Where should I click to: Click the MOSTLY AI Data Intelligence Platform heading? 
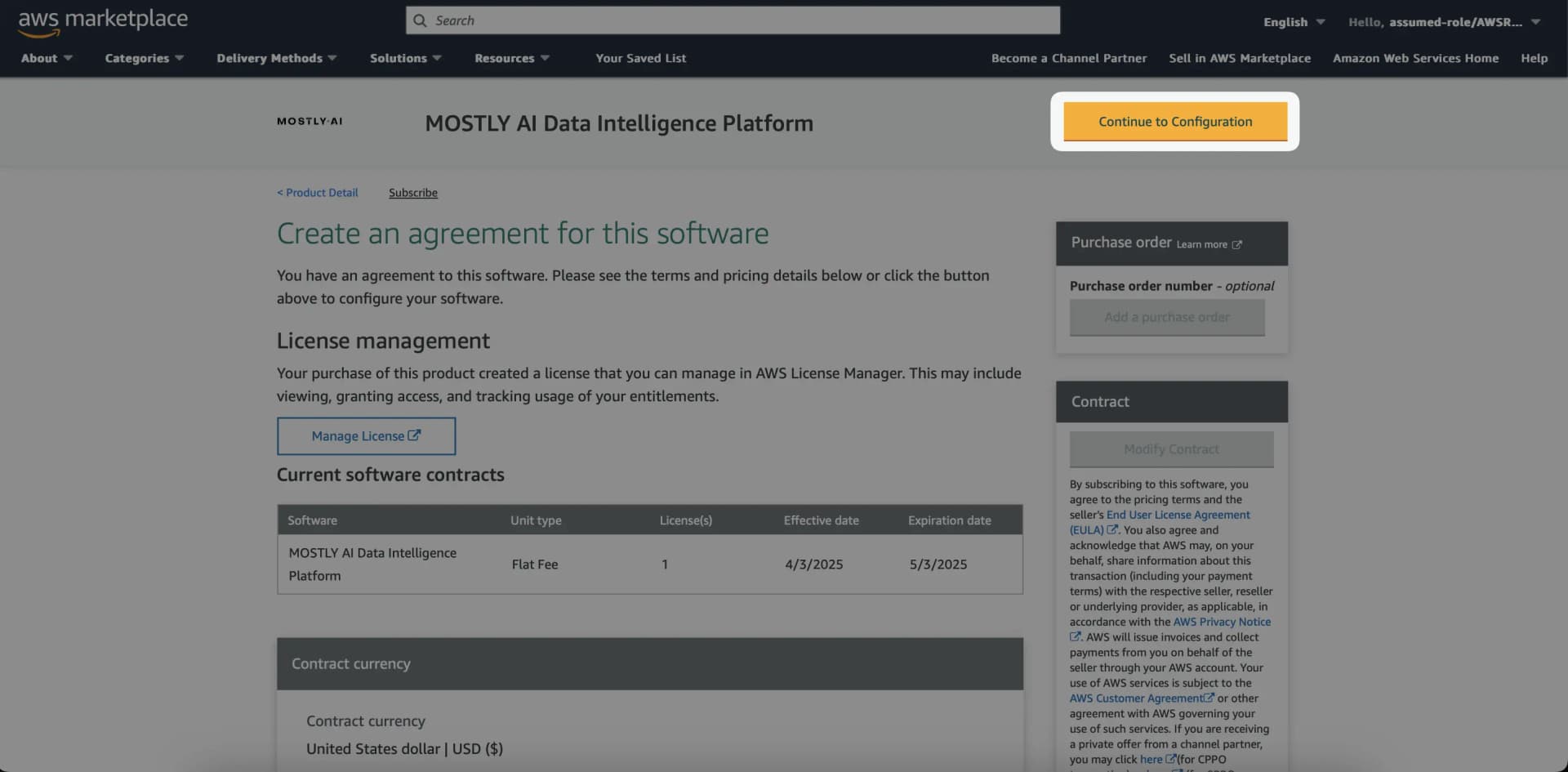coord(619,123)
